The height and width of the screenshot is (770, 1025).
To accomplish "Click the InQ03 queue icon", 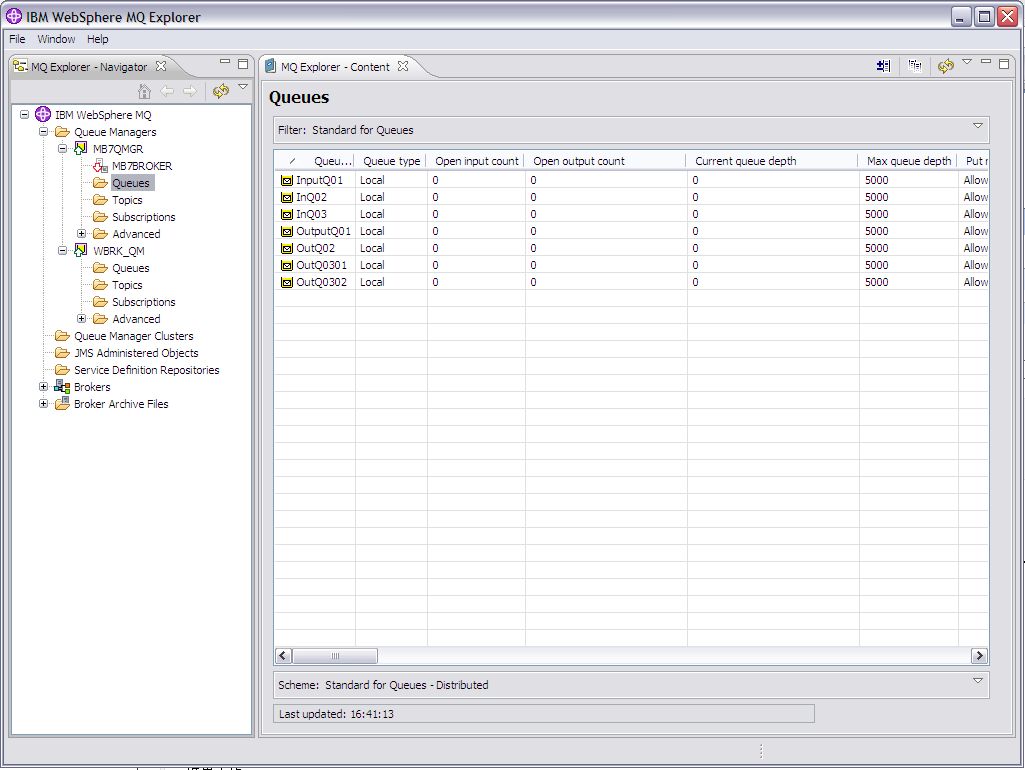I will point(286,214).
